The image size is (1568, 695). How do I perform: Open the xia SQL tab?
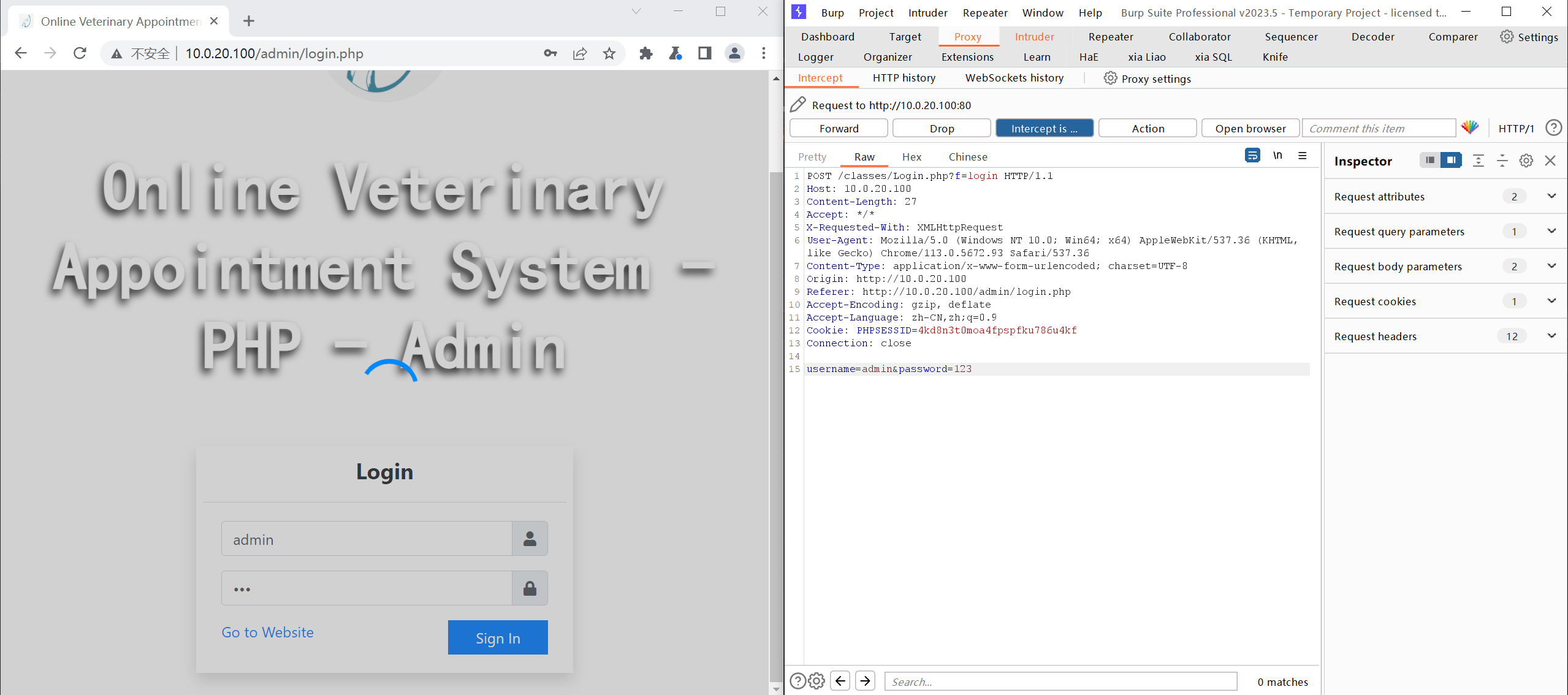coord(1213,57)
